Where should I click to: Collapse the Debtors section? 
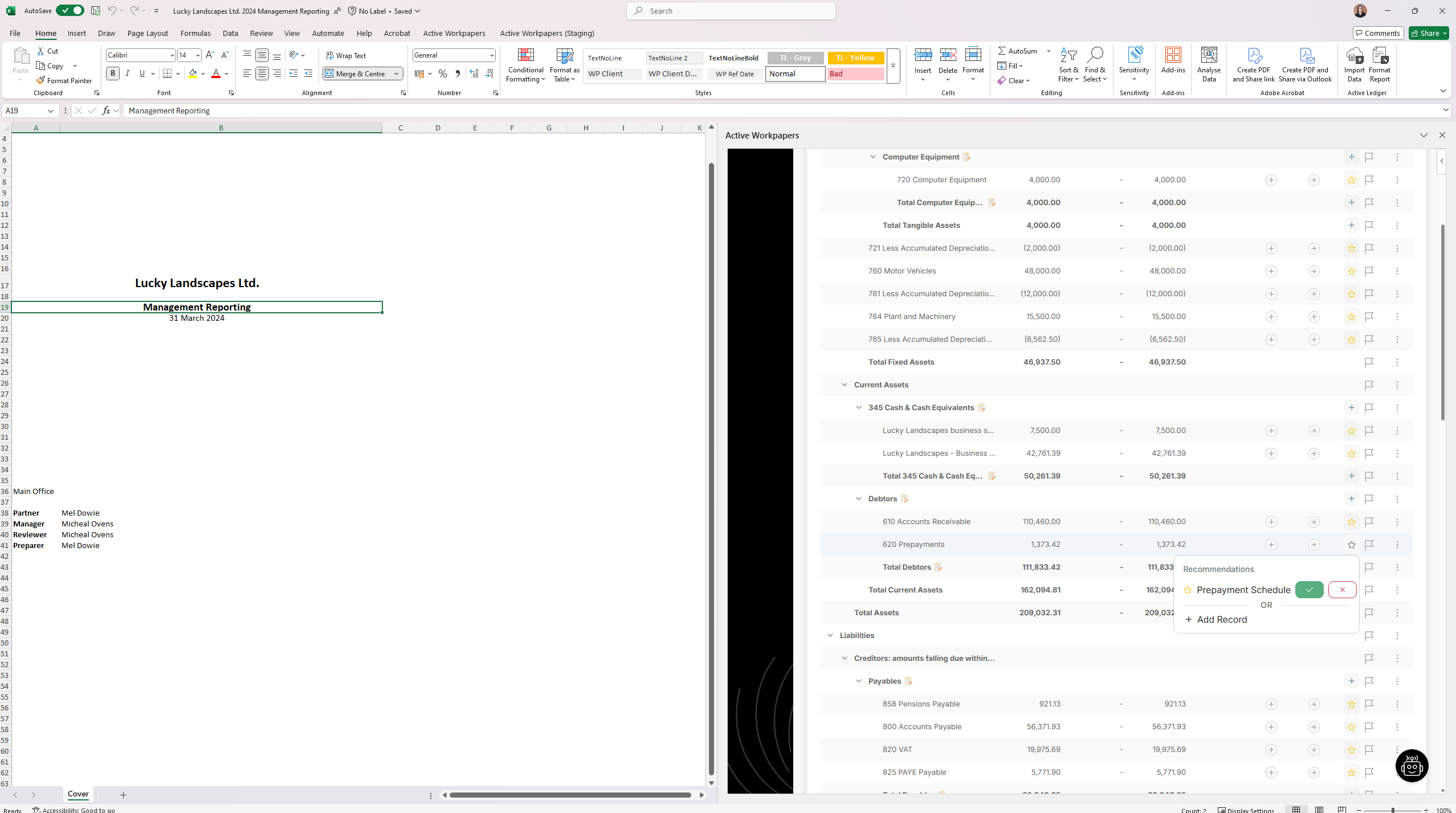[x=859, y=499]
